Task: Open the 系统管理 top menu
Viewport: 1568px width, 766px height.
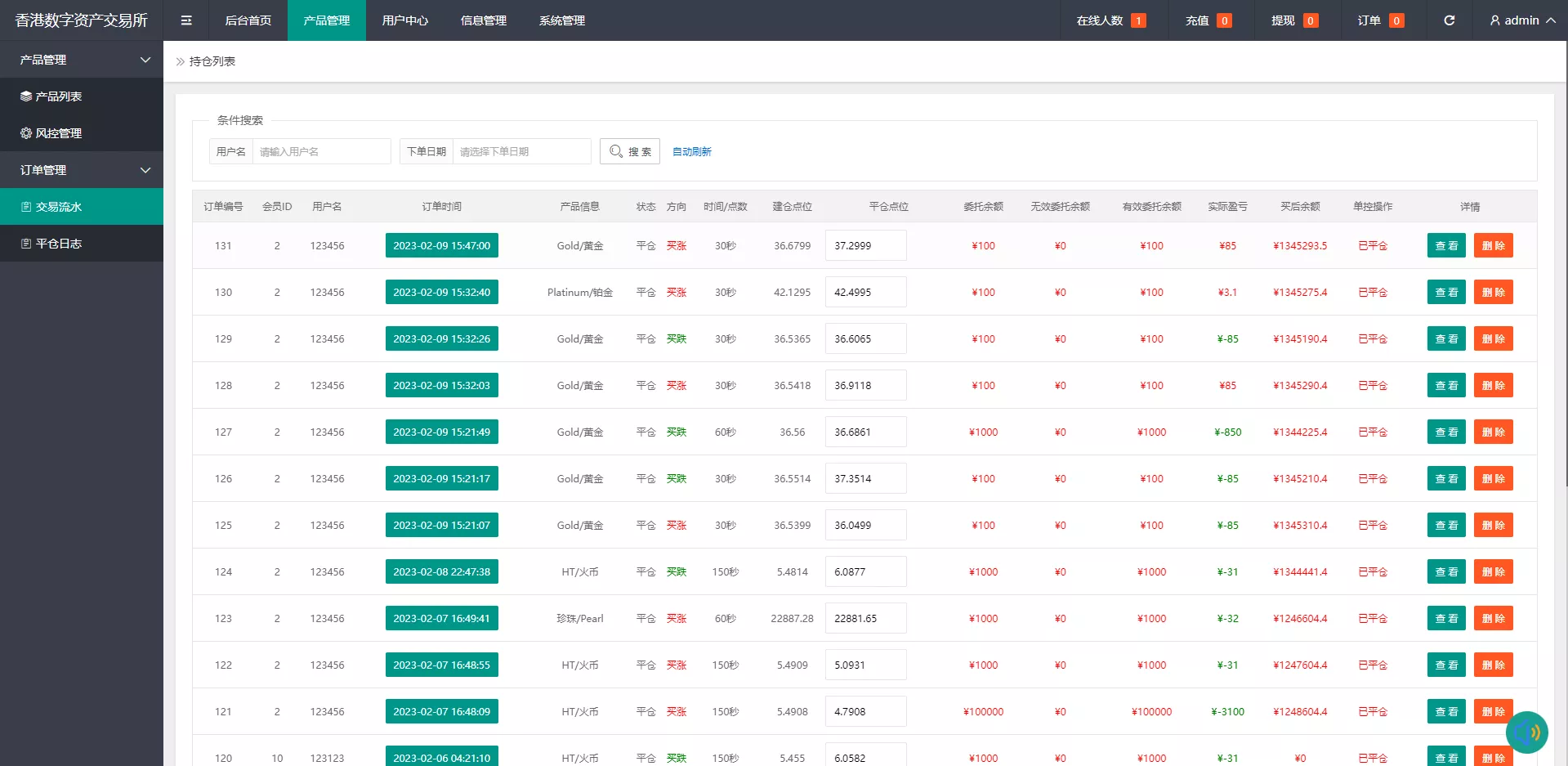Action: pos(561,20)
